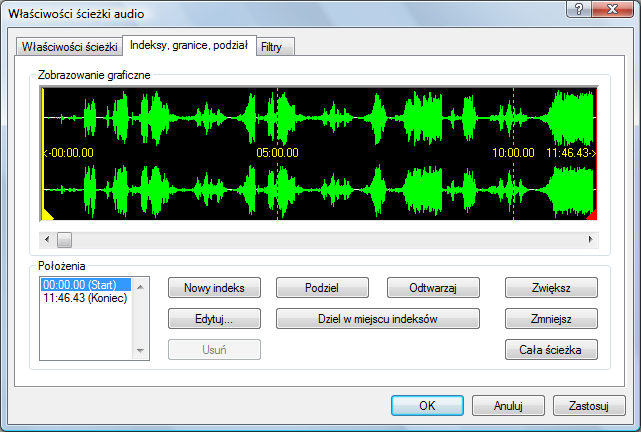
Task: Select 11:46.43 (Koniec) list entry
Action: pyautogui.click(x=85, y=298)
